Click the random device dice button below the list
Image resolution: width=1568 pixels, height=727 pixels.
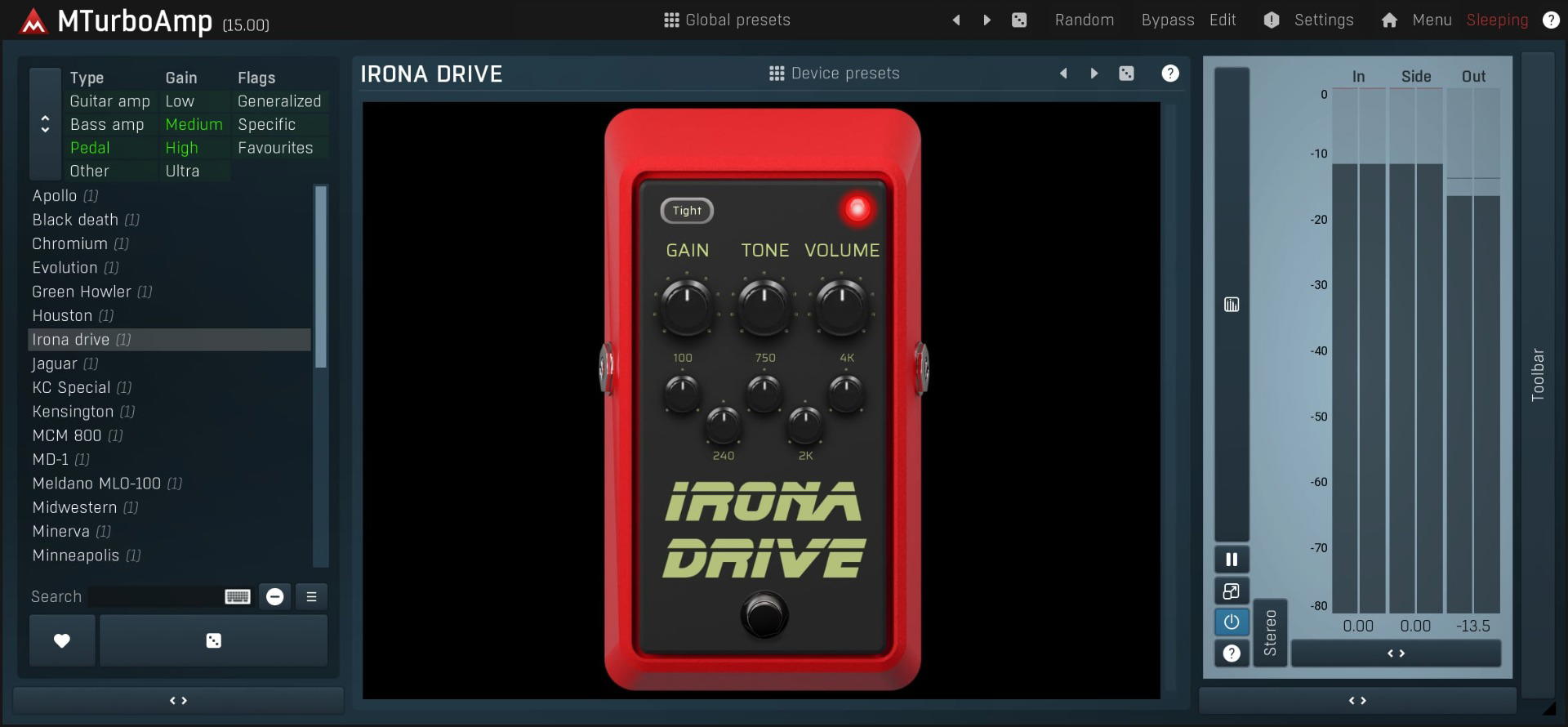tap(213, 640)
